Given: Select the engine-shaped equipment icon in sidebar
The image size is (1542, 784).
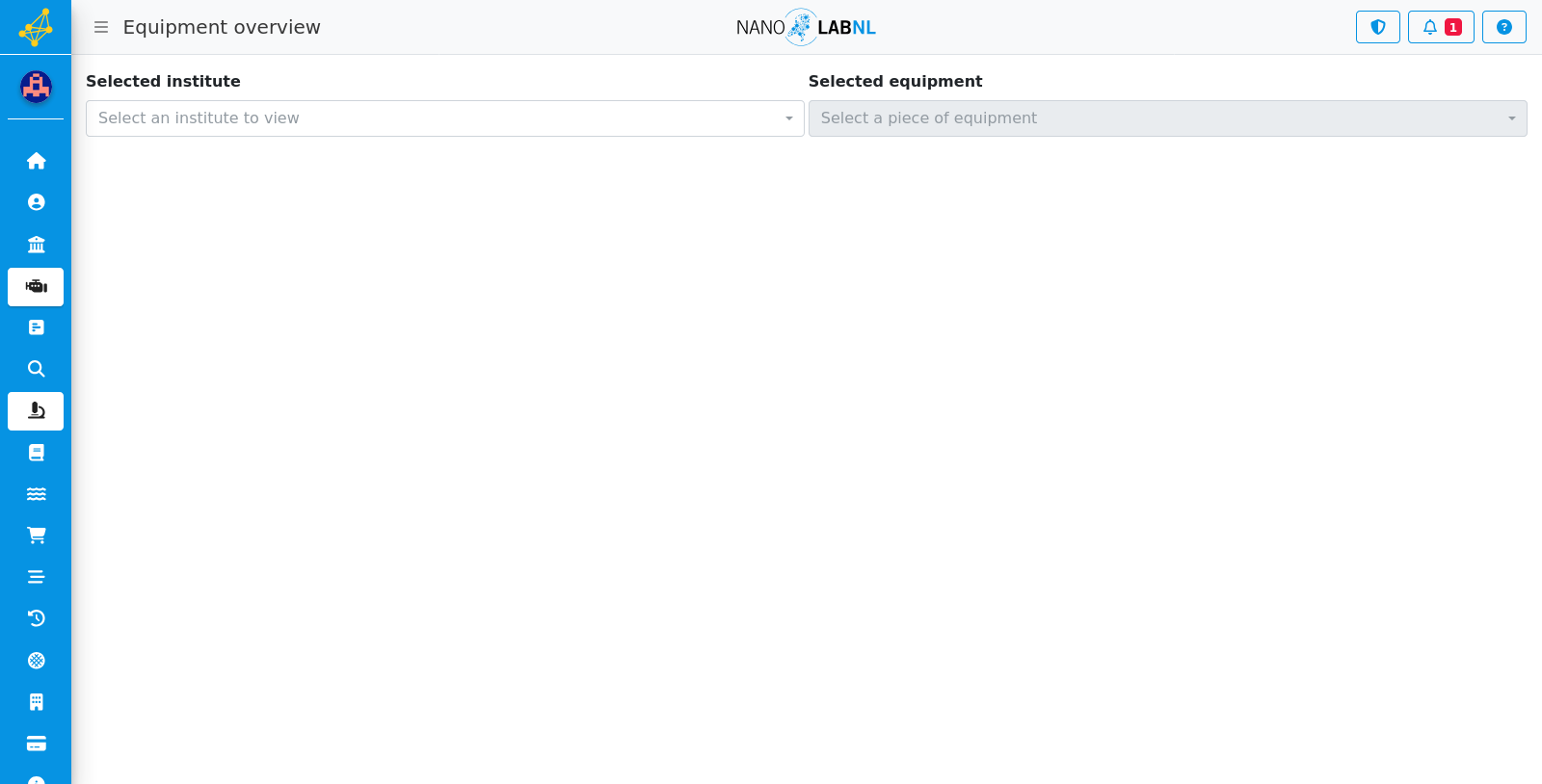Looking at the screenshot, I should tap(36, 287).
